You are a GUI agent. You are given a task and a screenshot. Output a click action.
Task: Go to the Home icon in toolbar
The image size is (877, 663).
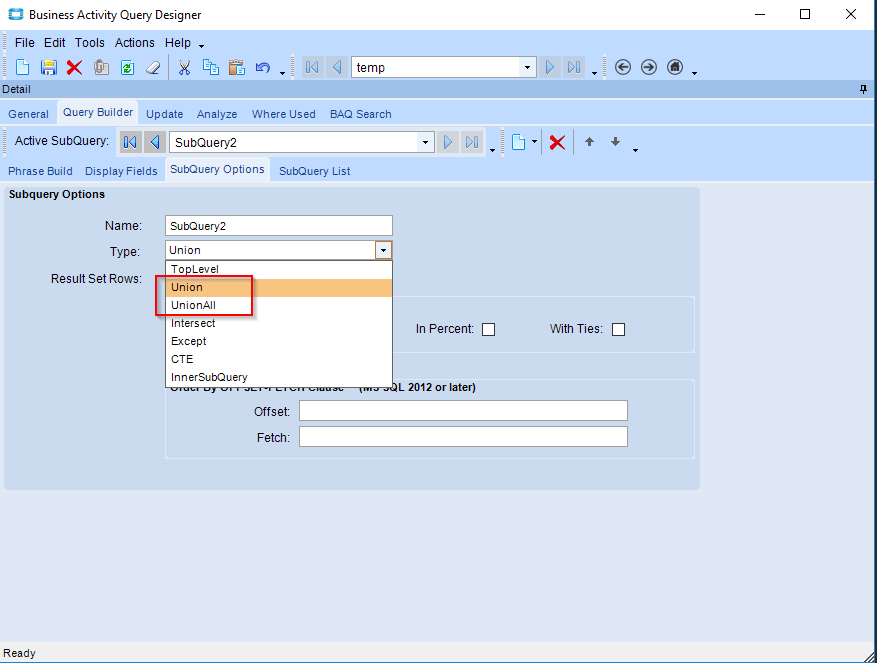click(x=675, y=68)
